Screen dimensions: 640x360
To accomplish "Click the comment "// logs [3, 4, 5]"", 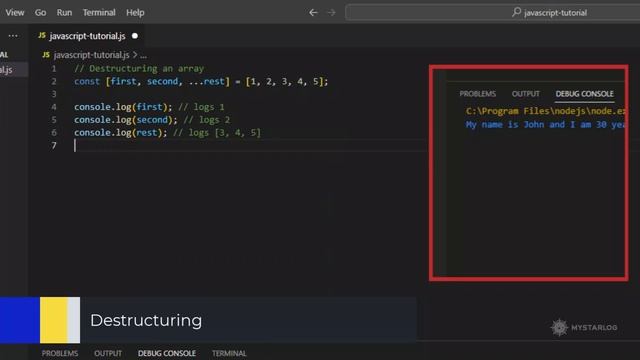I will tap(217, 133).
